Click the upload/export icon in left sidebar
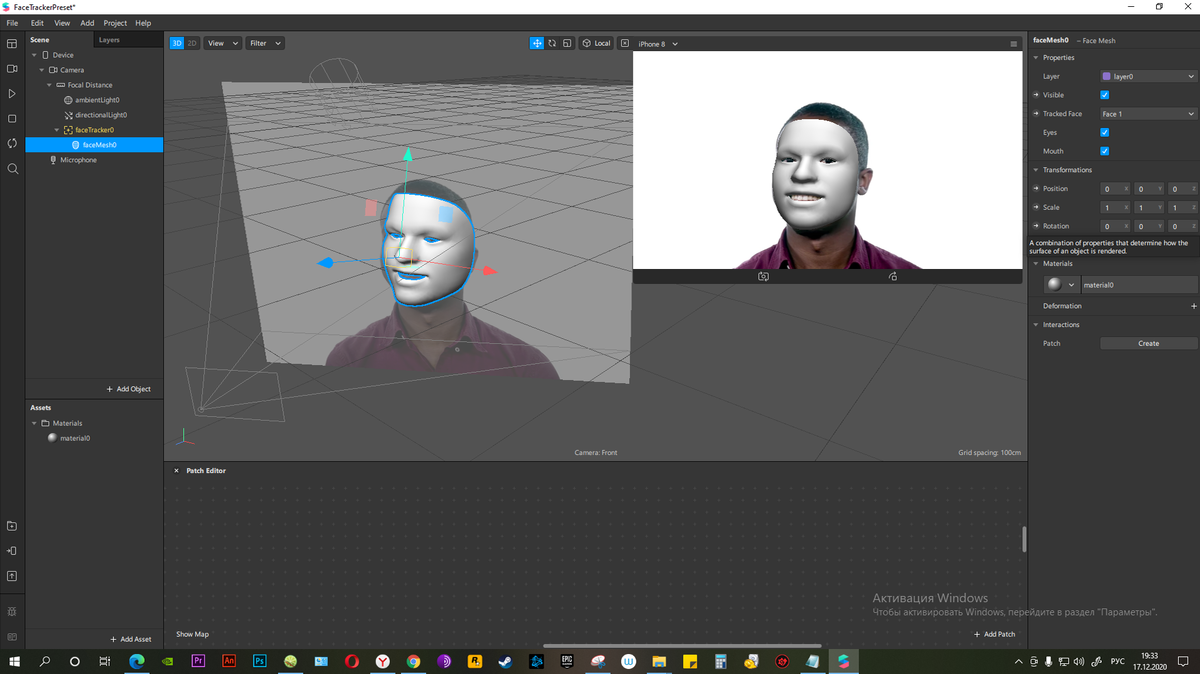The width and height of the screenshot is (1200, 674). coord(12,576)
